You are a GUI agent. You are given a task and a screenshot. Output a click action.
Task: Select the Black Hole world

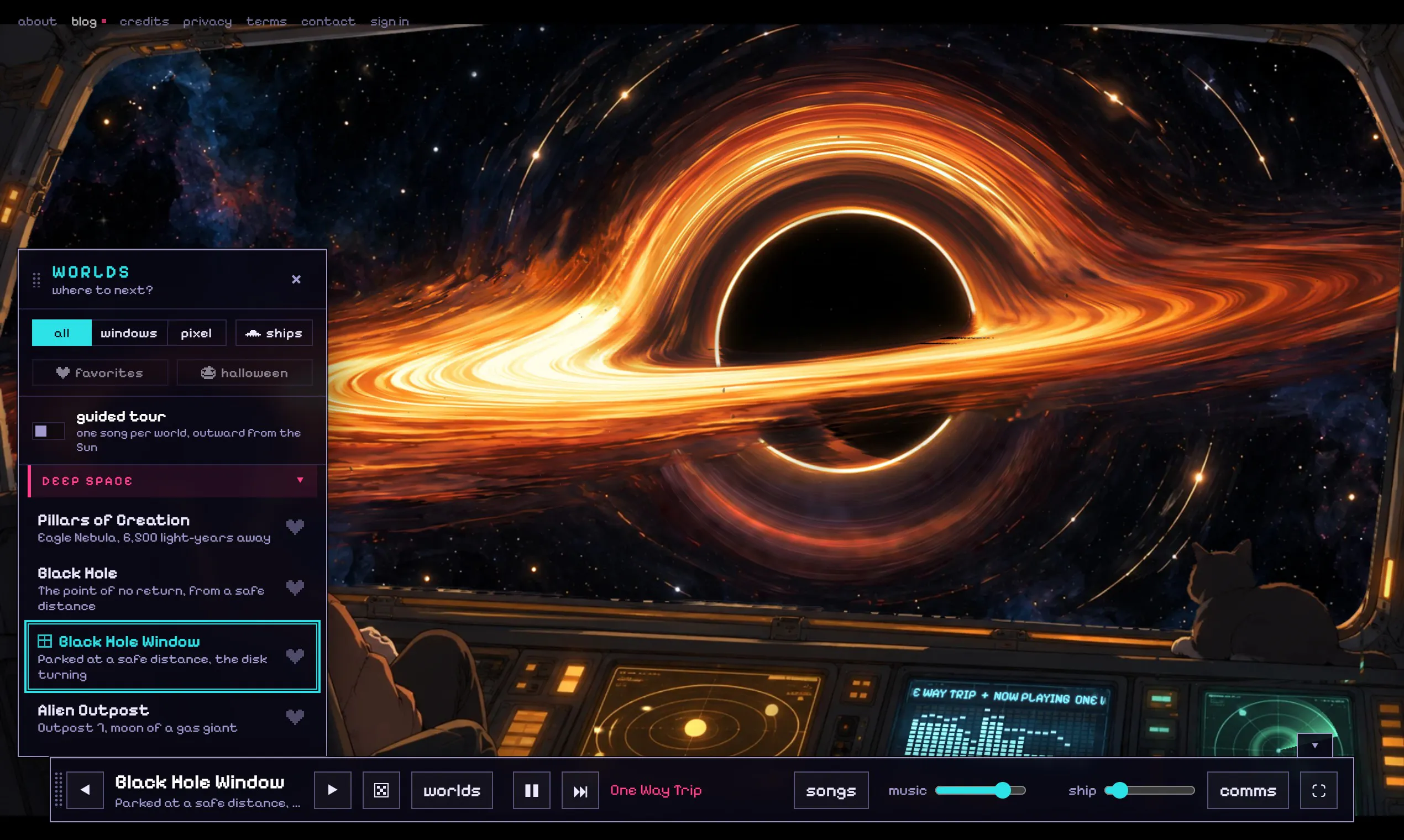pos(172,589)
